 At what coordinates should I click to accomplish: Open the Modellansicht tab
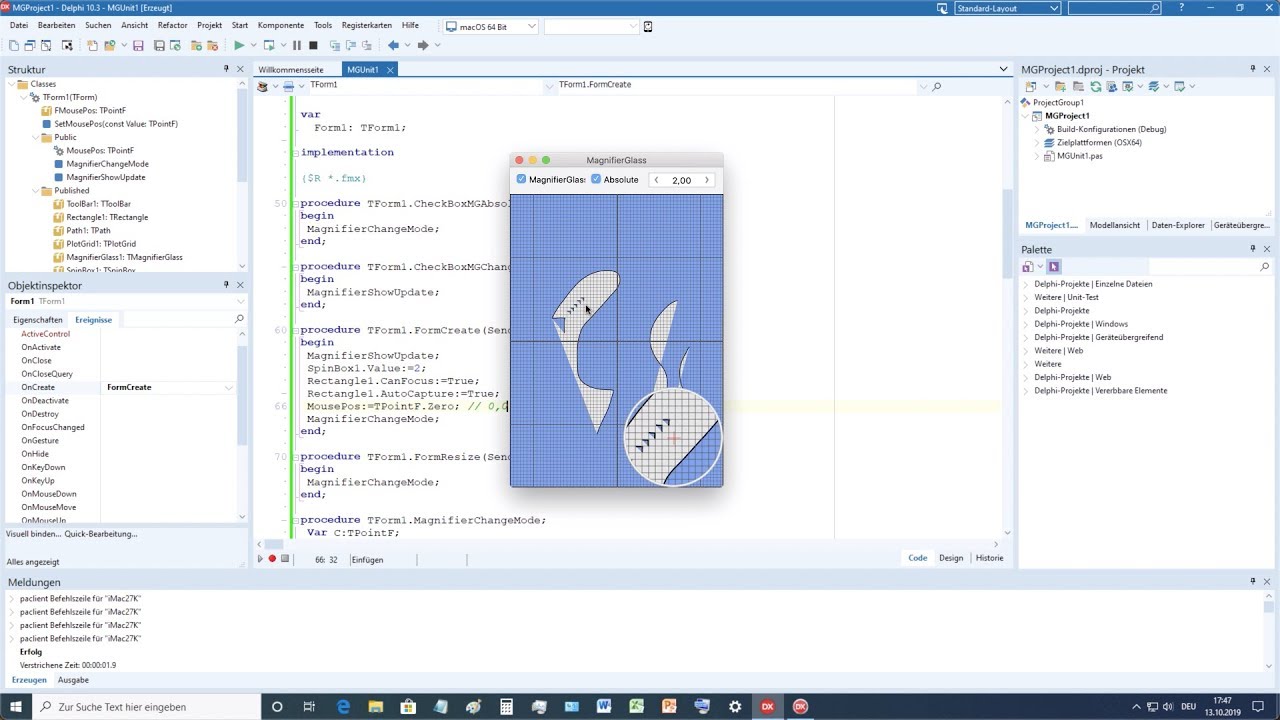[x=1115, y=225]
